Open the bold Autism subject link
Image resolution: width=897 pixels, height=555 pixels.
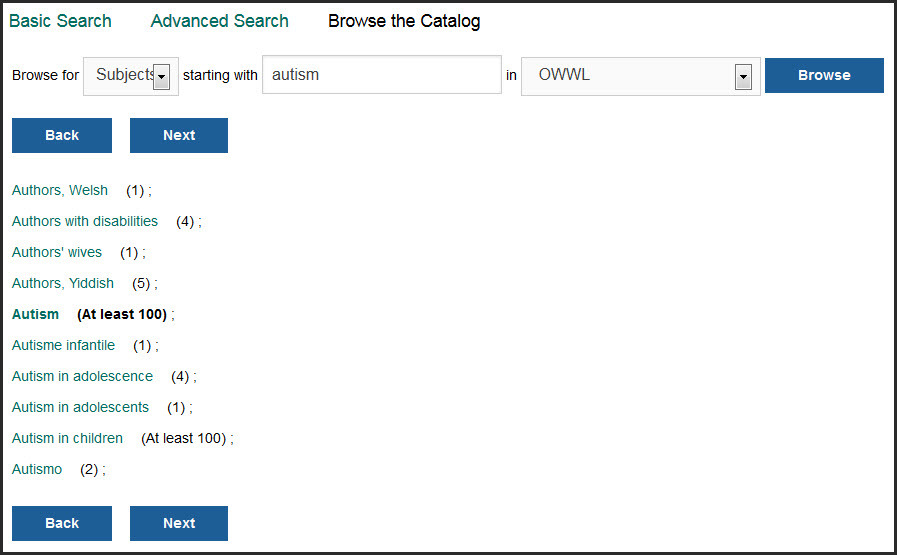point(35,314)
